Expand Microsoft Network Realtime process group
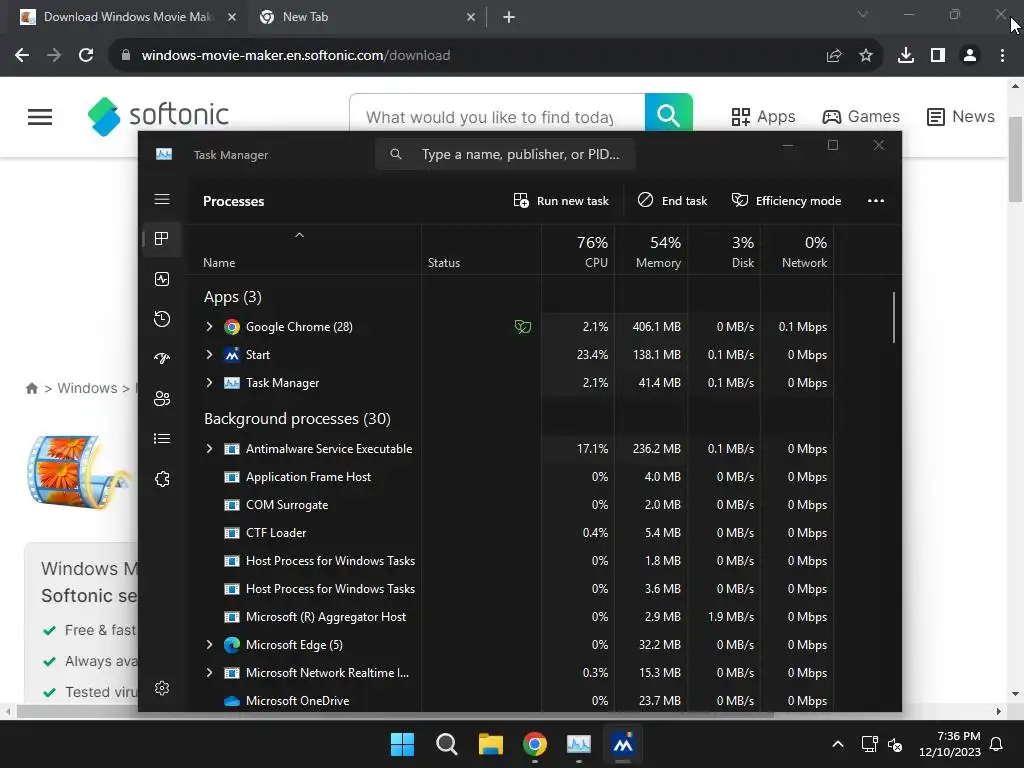Viewport: 1024px width, 768px height. coord(209,673)
